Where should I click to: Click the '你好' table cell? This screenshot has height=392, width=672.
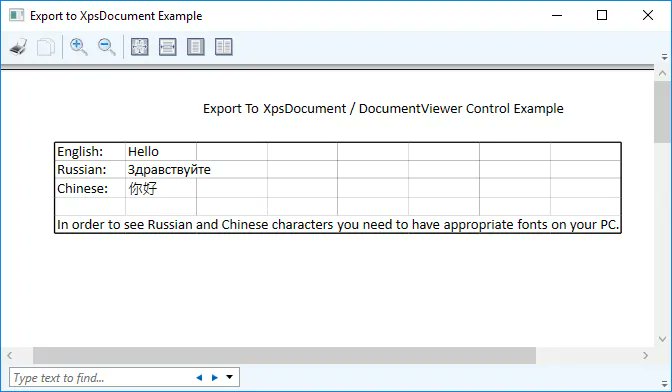coord(161,188)
